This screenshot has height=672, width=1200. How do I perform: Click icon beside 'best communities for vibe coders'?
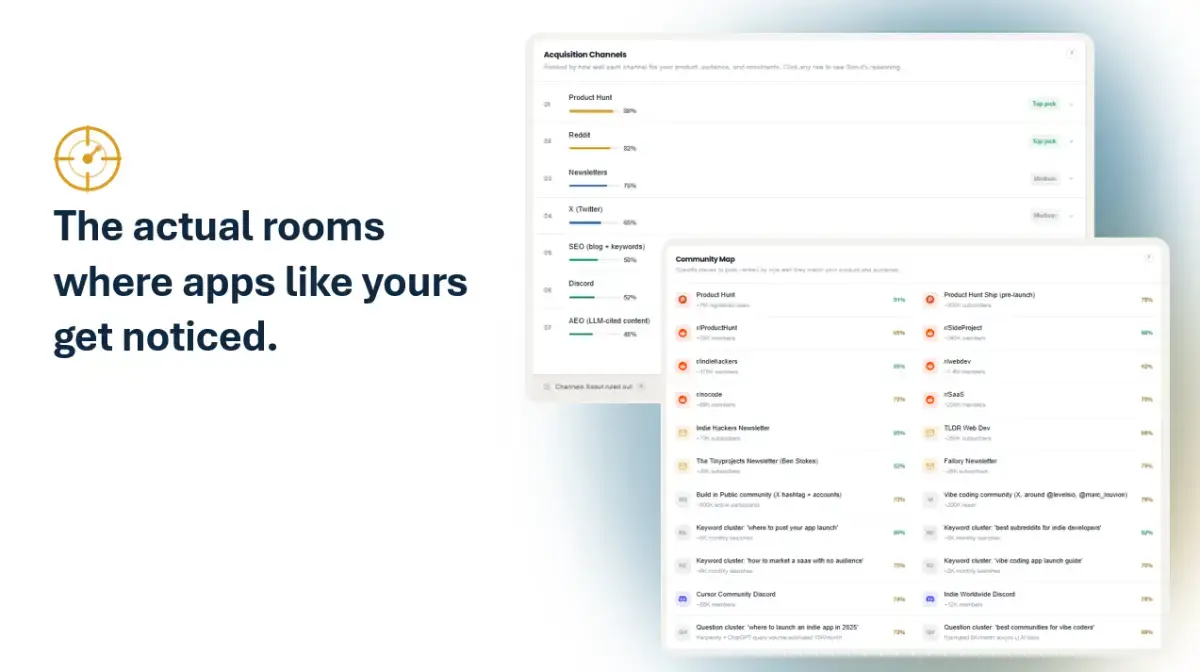pyautogui.click(x=930, y=632)
